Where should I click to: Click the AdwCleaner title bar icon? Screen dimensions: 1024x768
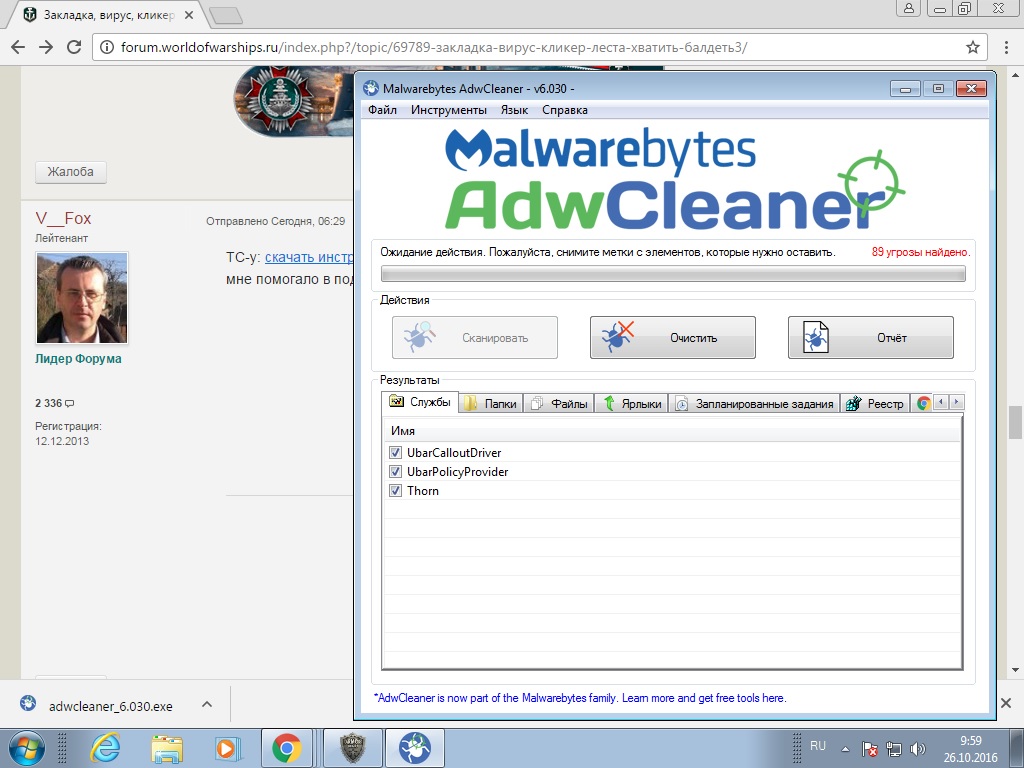tap(371, 88)
